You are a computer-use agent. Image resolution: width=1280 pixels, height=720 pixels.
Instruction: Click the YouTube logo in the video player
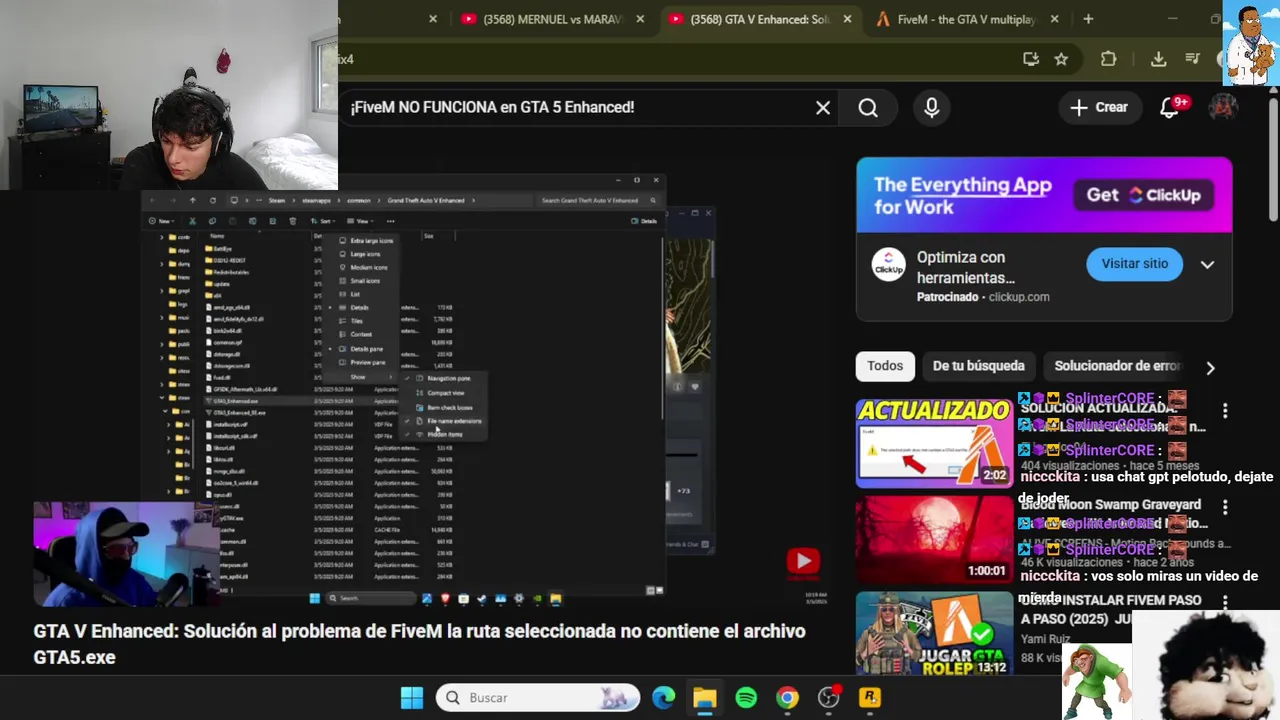[803, 562]
